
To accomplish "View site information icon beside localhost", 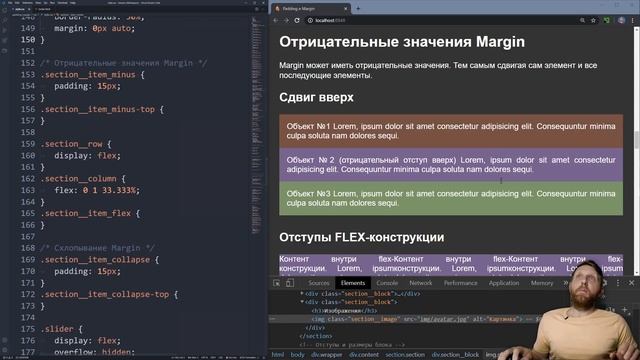I will coord(310,20).
